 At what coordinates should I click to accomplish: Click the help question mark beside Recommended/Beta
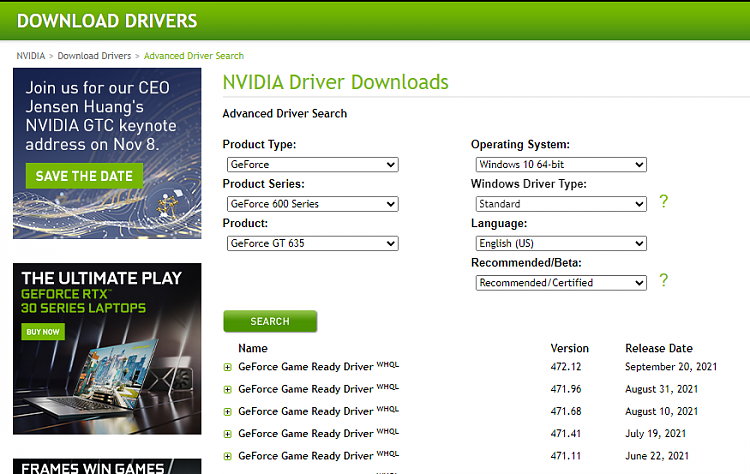pos(663,280)
